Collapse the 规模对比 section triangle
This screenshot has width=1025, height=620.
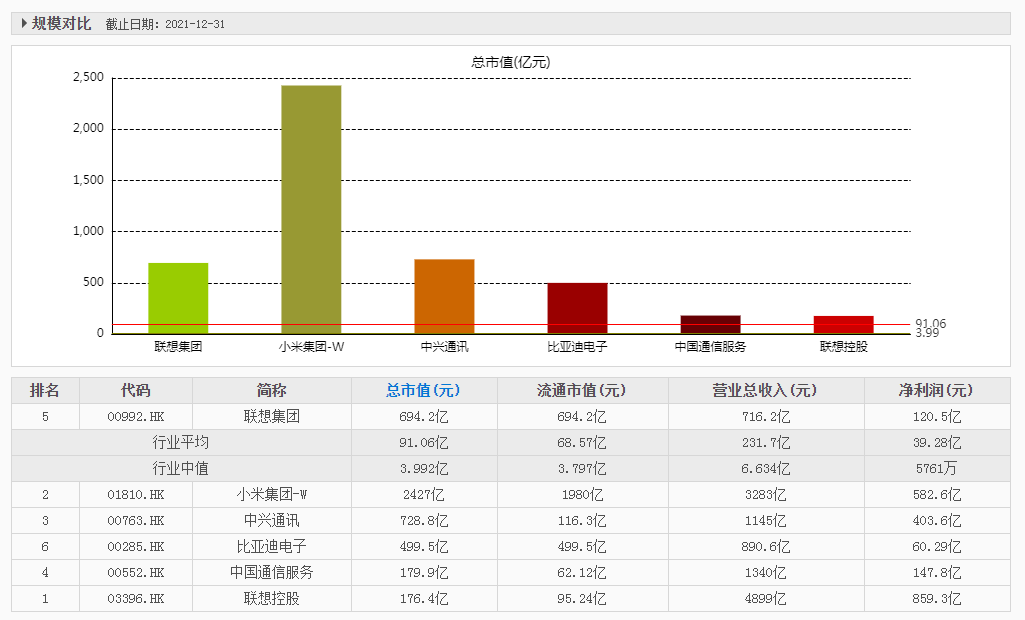coord(24,24)
